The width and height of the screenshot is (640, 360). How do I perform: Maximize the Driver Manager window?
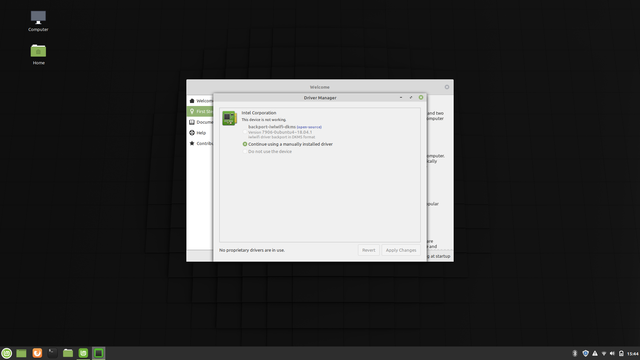tap(411, 98)
